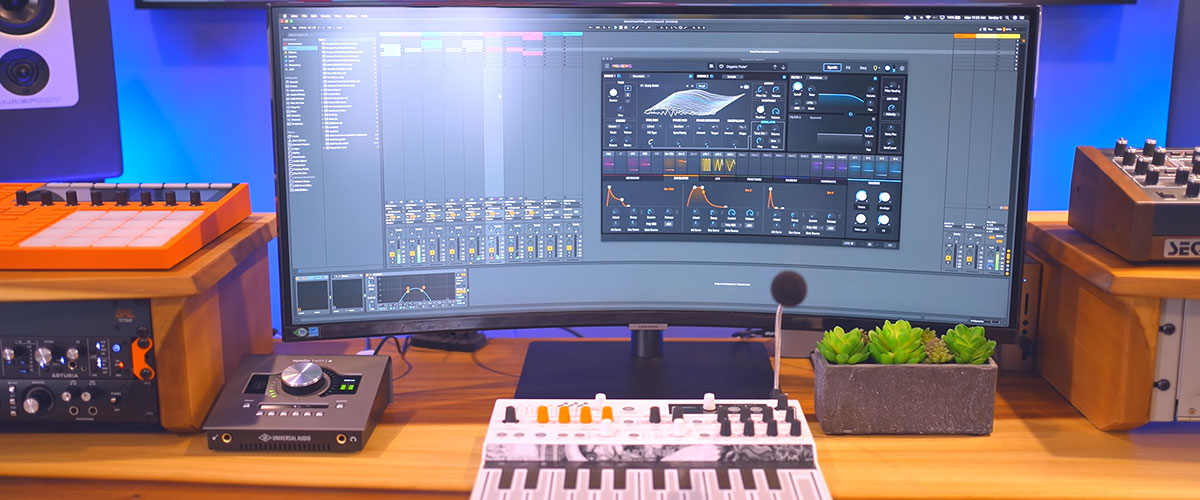Click the Env 2 envelope graph
Image resolution: width=1200 pixels, height=500 pixels.
point(721,195)
